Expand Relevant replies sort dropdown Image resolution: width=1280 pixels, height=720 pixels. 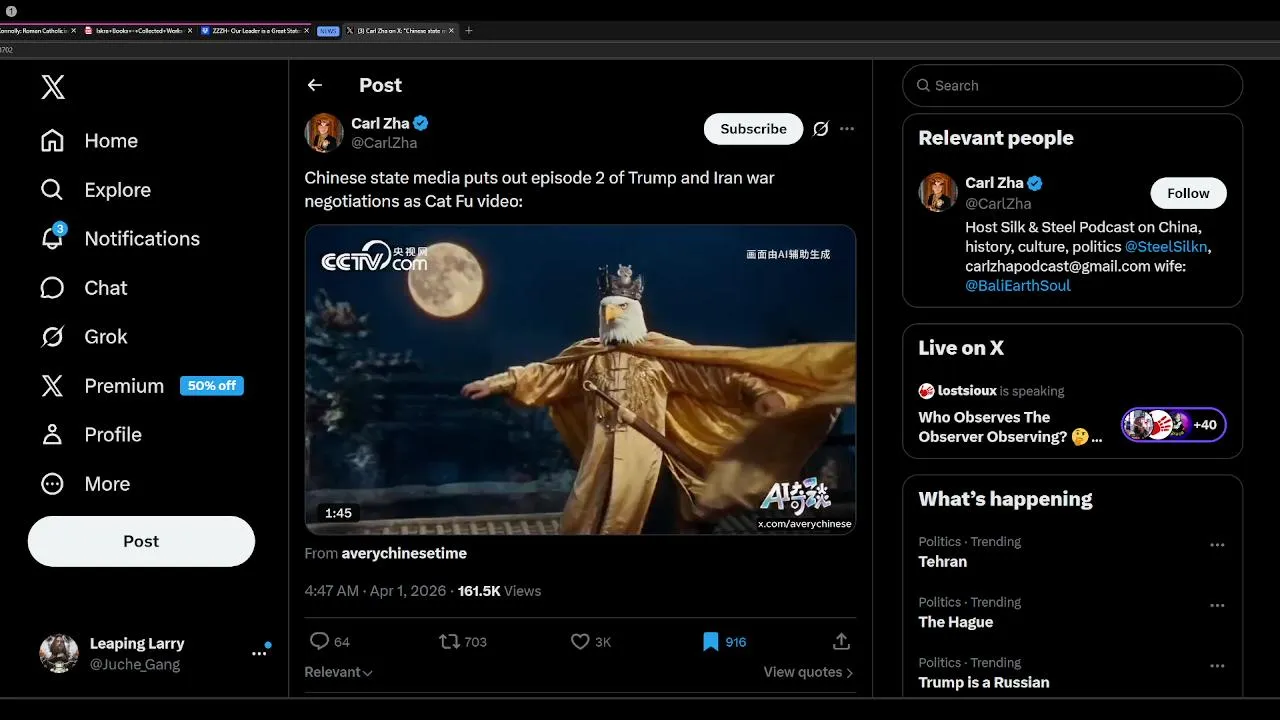338,672
